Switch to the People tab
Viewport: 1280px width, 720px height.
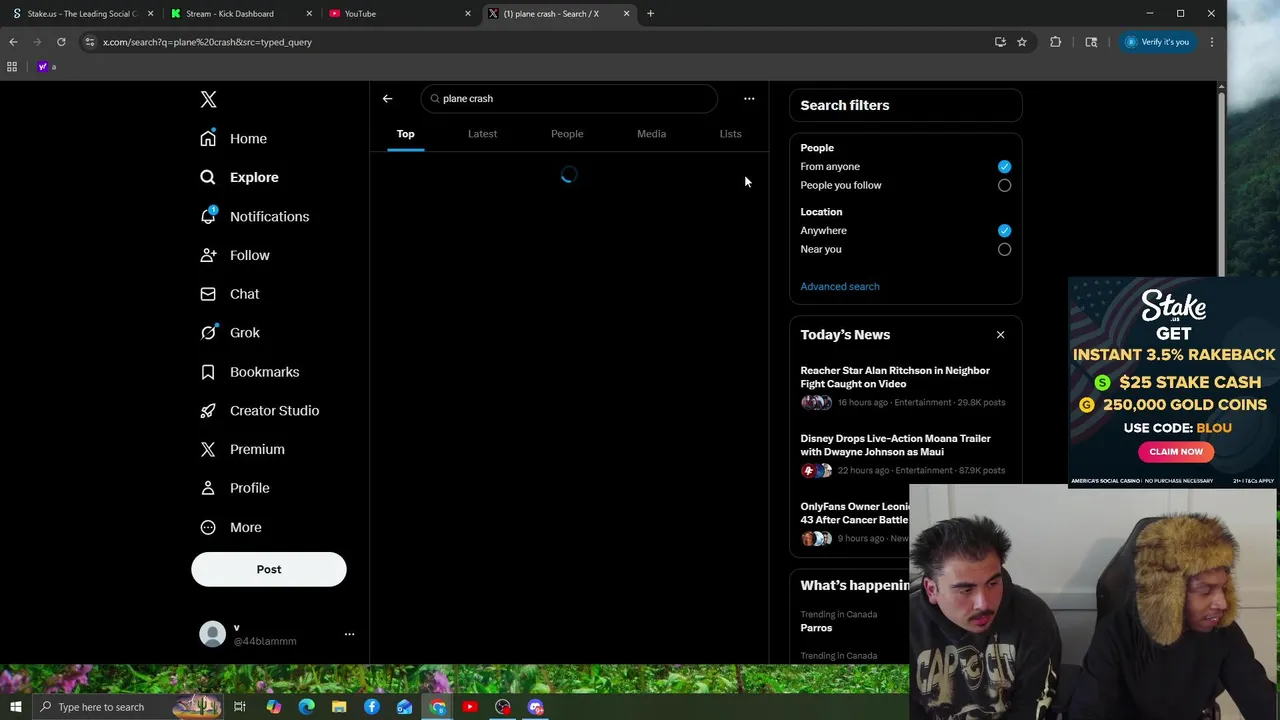pyautogui.click(x=567, y=134)
